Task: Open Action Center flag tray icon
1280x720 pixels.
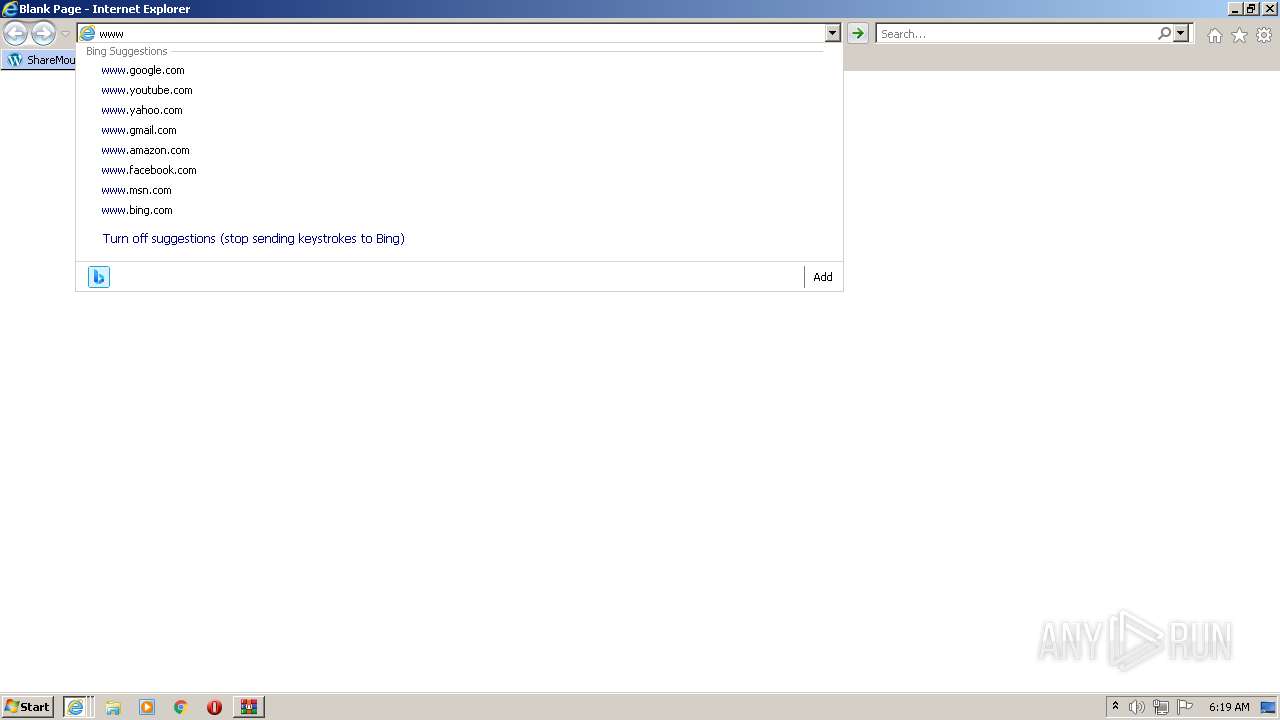Action: click(1185, 707)
